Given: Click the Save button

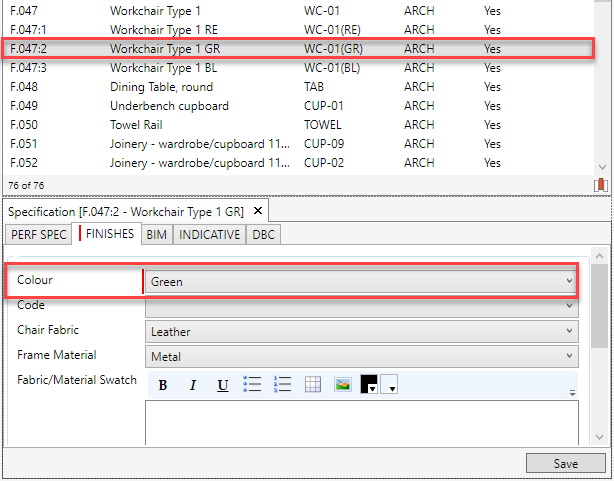Looking at the screenshot, I should click(565, 464).
